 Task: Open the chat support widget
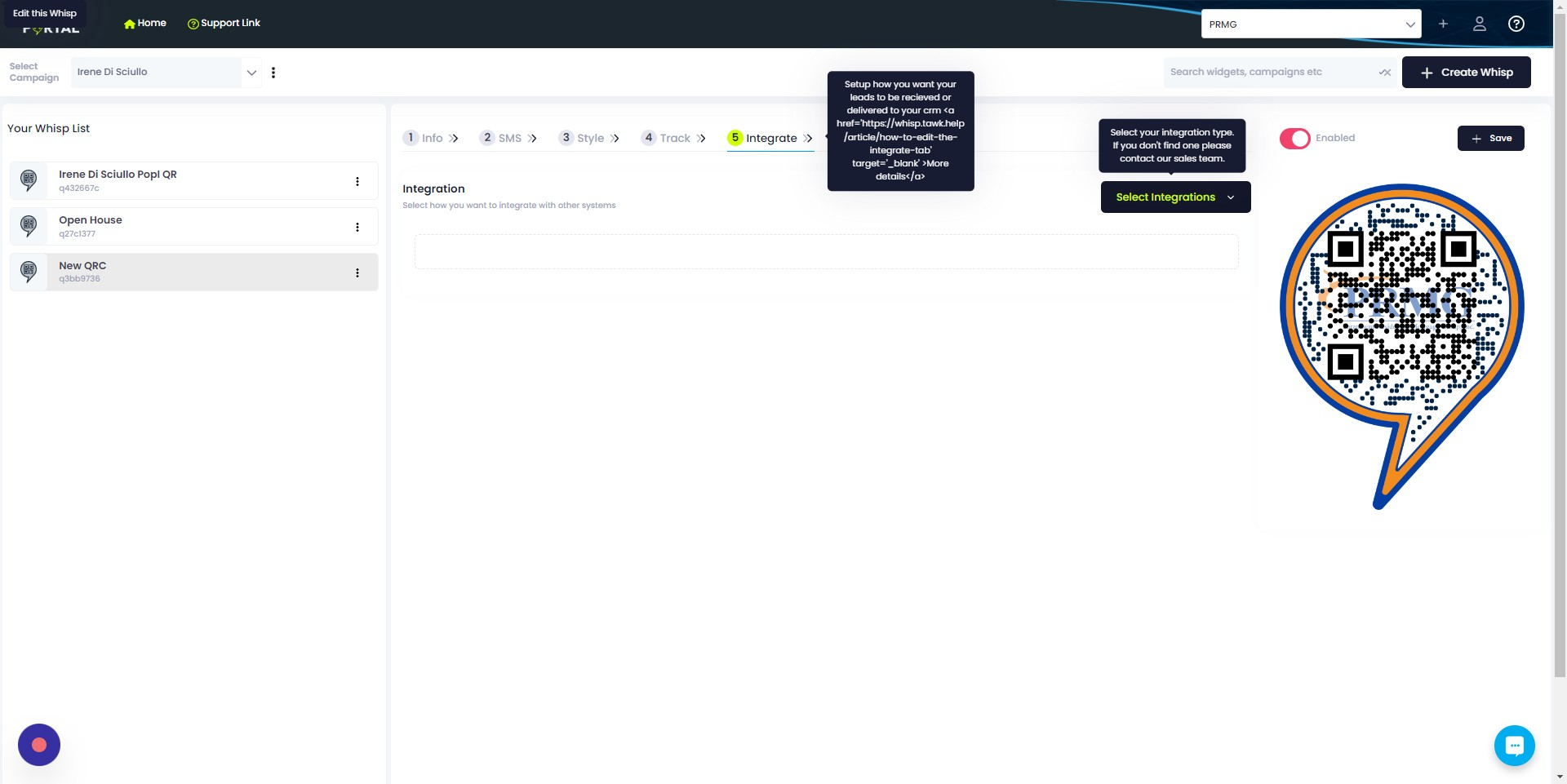click(1514, 745)
